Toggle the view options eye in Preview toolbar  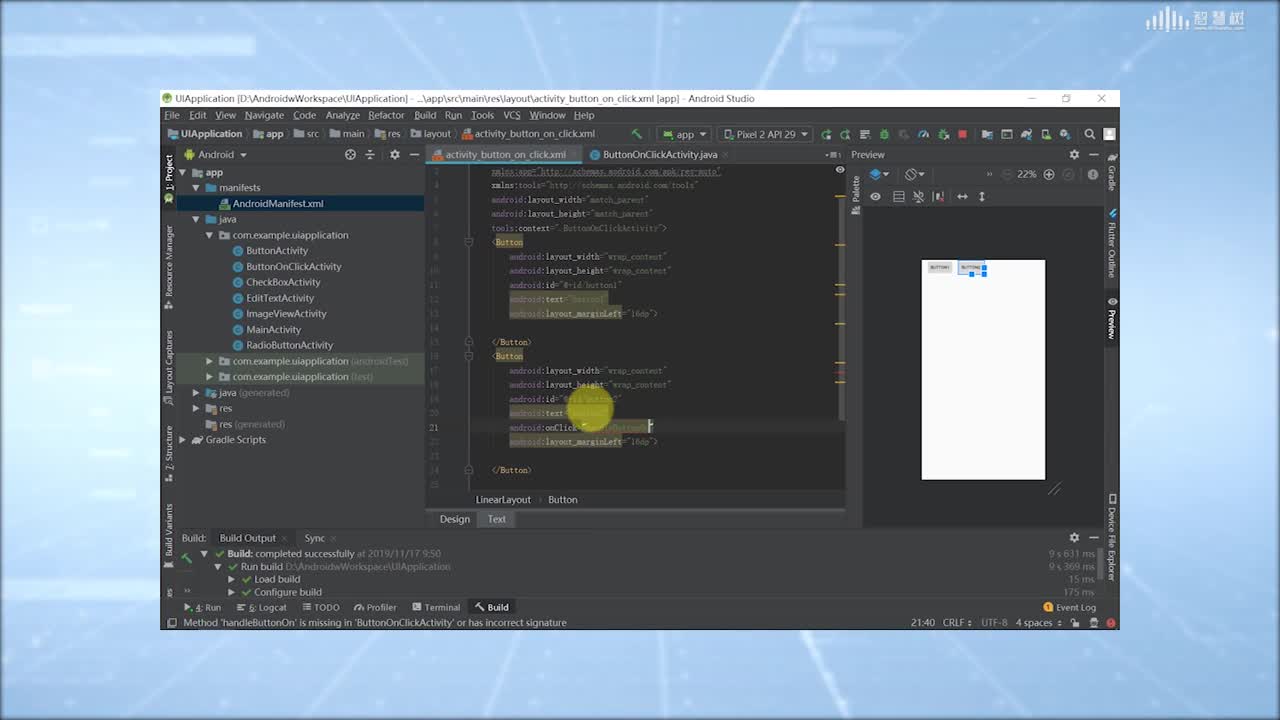[875, 197]
